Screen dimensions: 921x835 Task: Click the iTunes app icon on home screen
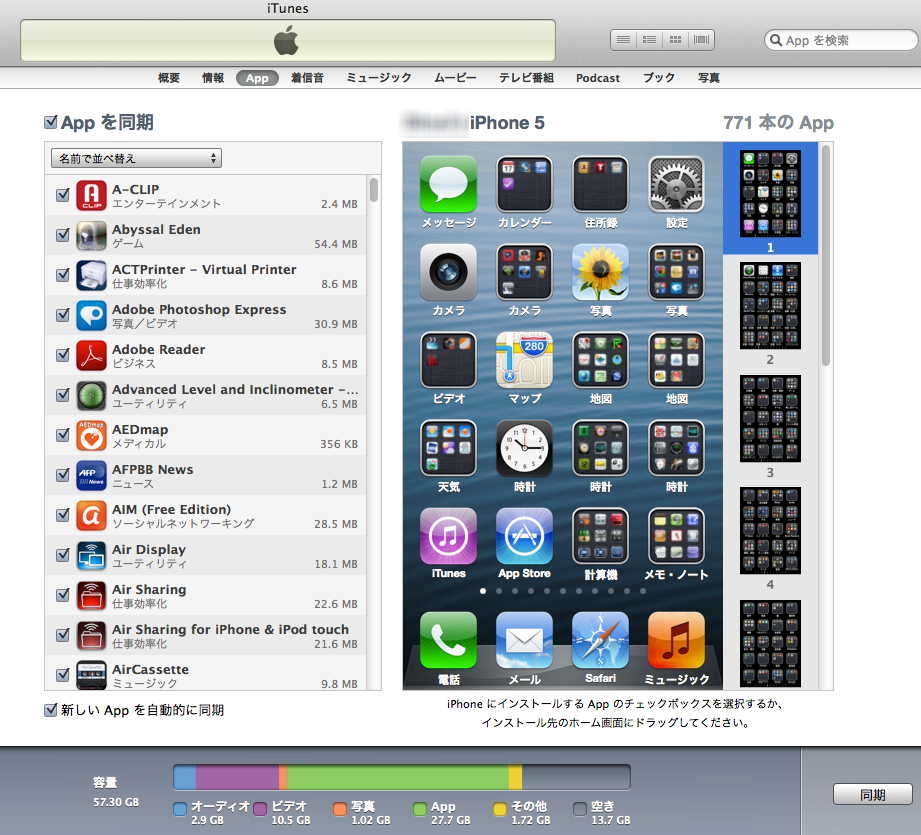(x=448, y=536)
